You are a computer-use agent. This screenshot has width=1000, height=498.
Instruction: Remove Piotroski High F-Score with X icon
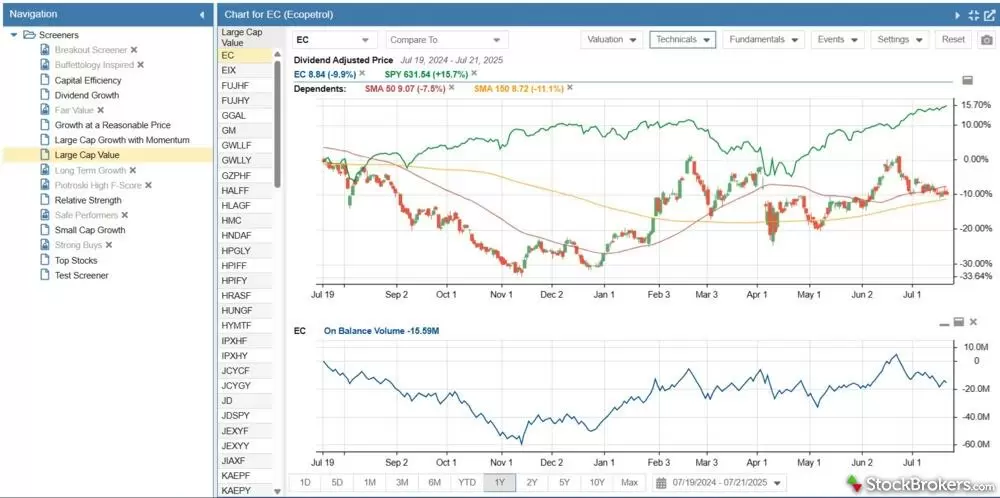tap(148, 185)
